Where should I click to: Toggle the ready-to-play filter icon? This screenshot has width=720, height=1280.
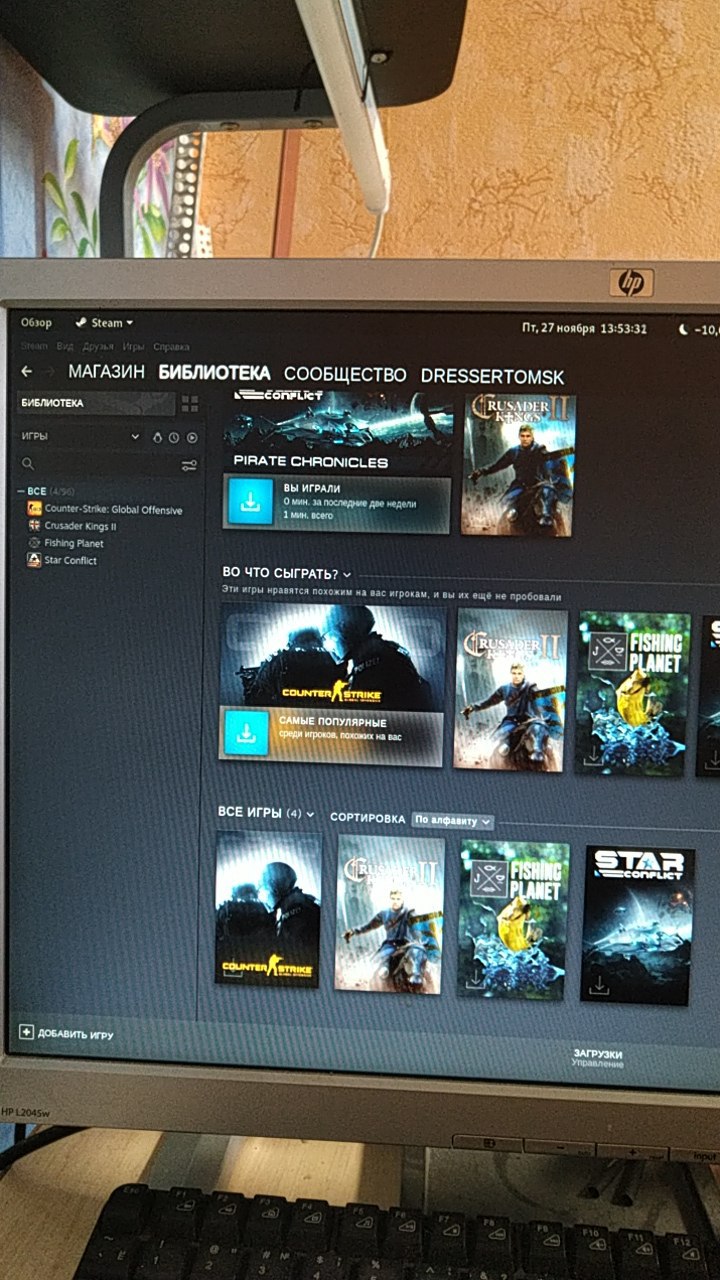pyautogui.click(x=191, y=437)
